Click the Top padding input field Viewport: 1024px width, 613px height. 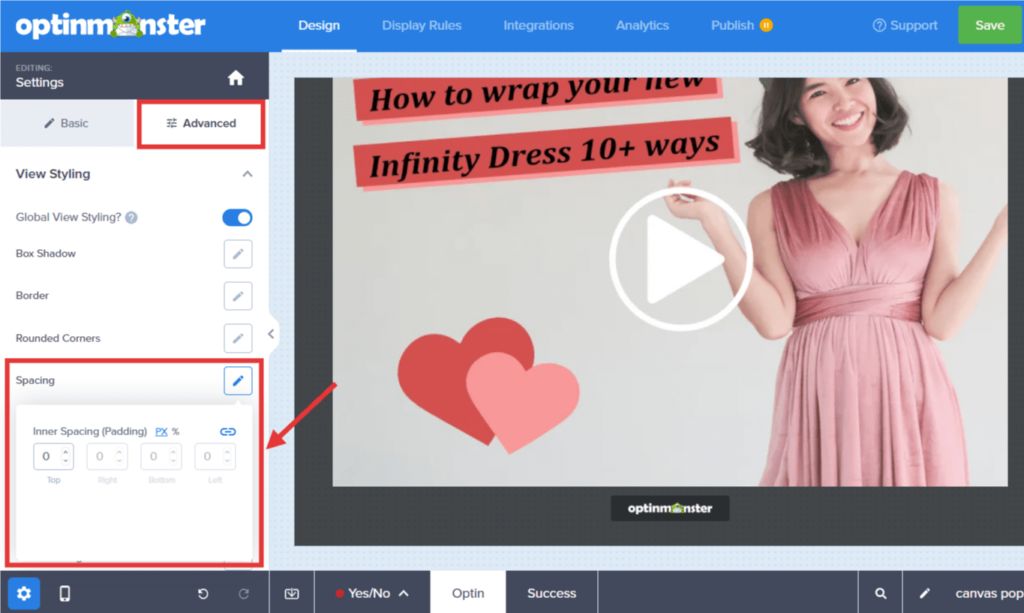[47, 457]
